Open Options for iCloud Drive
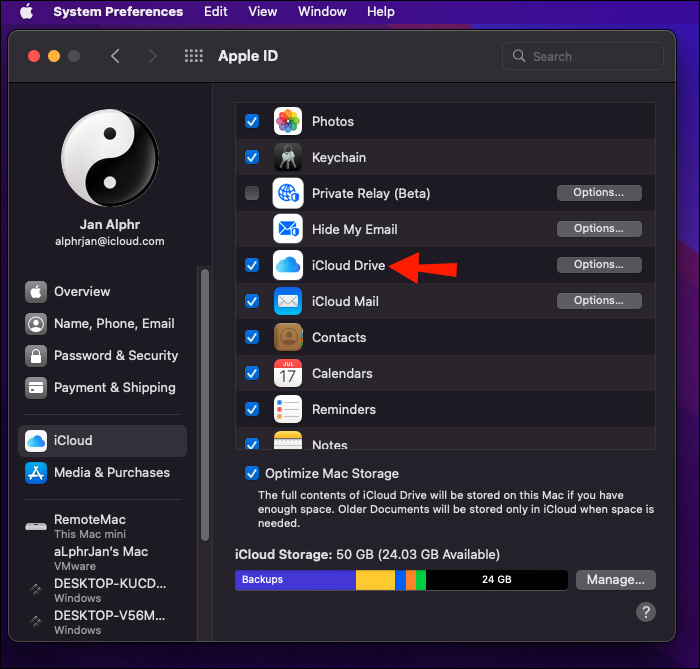This screenshot has height=669, width=700. (x=599, y=265)
